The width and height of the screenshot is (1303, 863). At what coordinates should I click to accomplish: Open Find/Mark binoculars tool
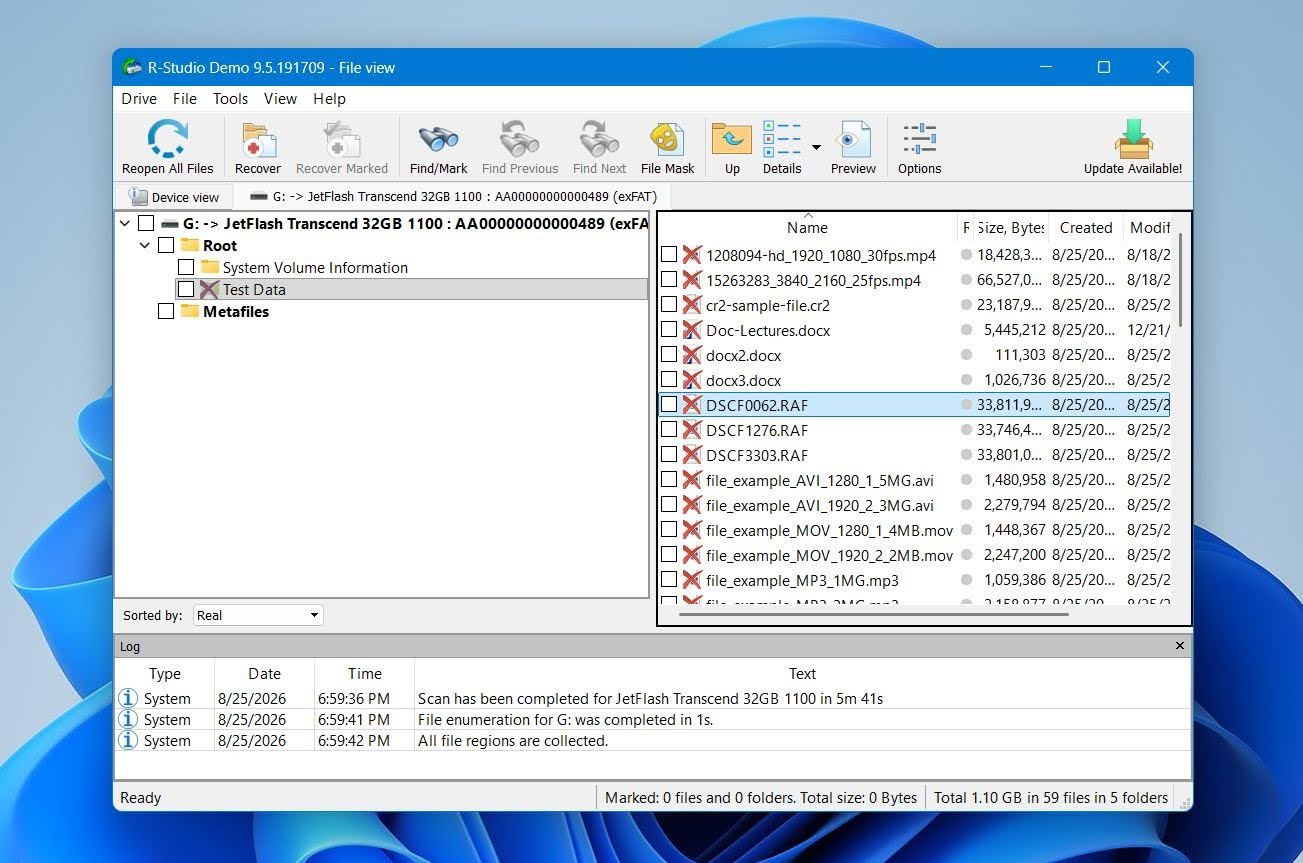(438, 139)
